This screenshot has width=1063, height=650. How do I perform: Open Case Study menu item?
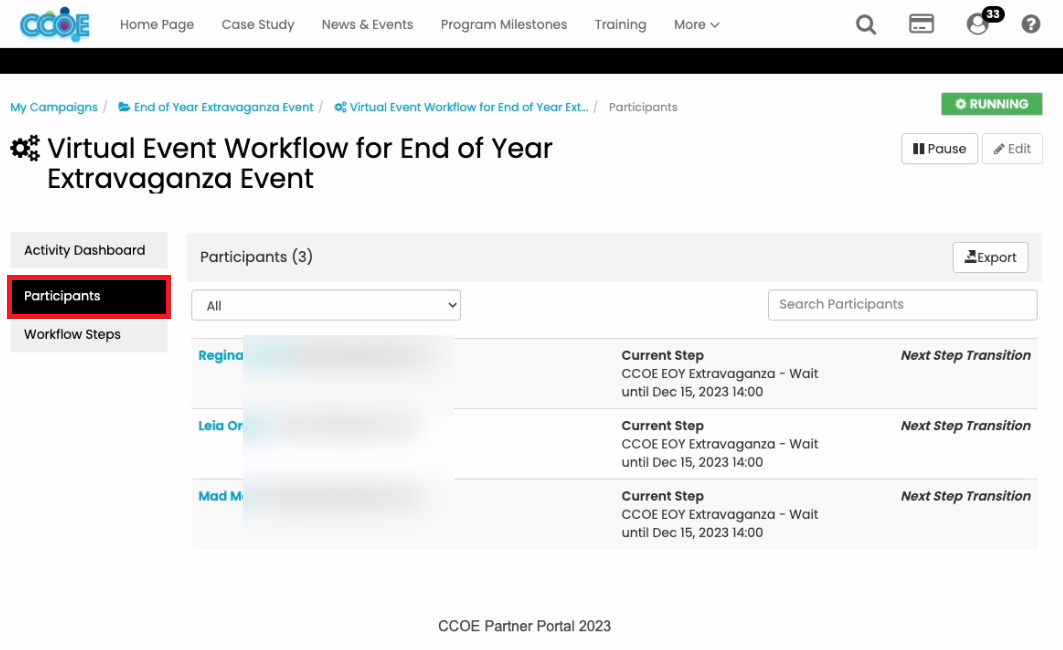point(258,24)
